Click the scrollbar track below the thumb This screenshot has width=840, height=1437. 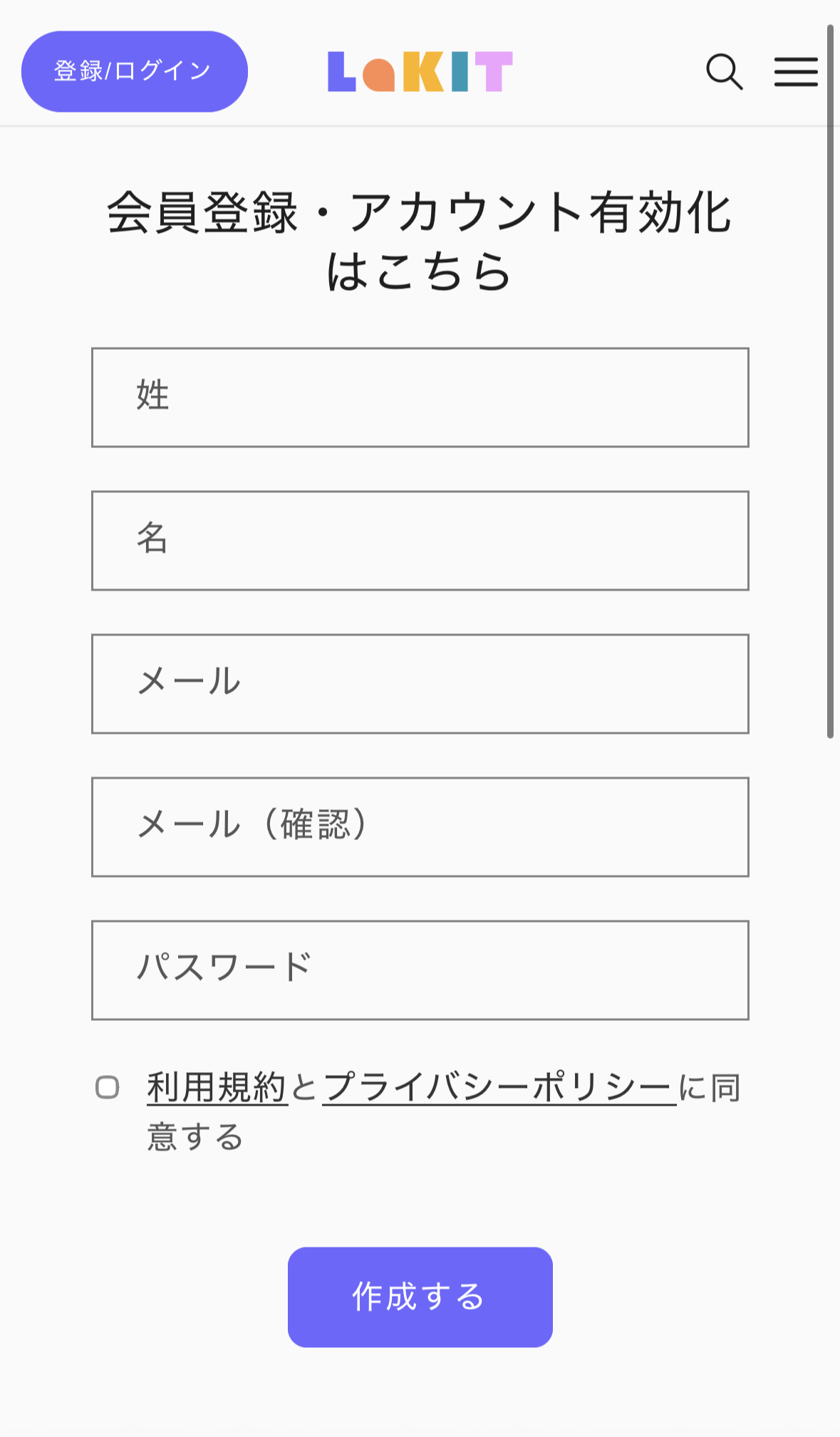[830, 1069]
